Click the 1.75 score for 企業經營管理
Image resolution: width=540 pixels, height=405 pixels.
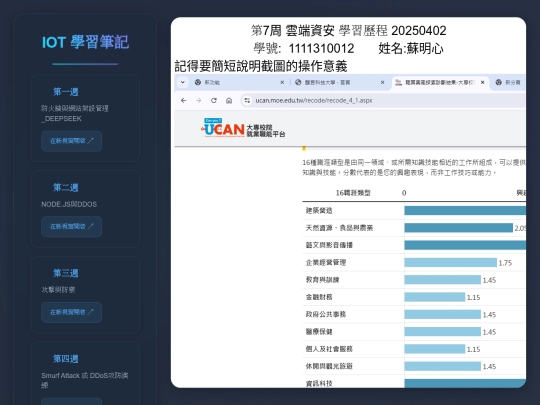(x=505, y=263)
